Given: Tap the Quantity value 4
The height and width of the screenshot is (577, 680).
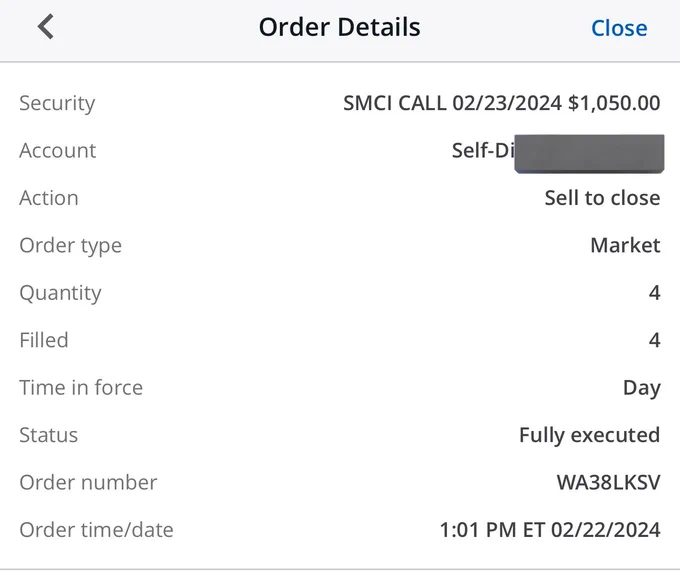Looking at the screenshot, I should coord(654,293).
